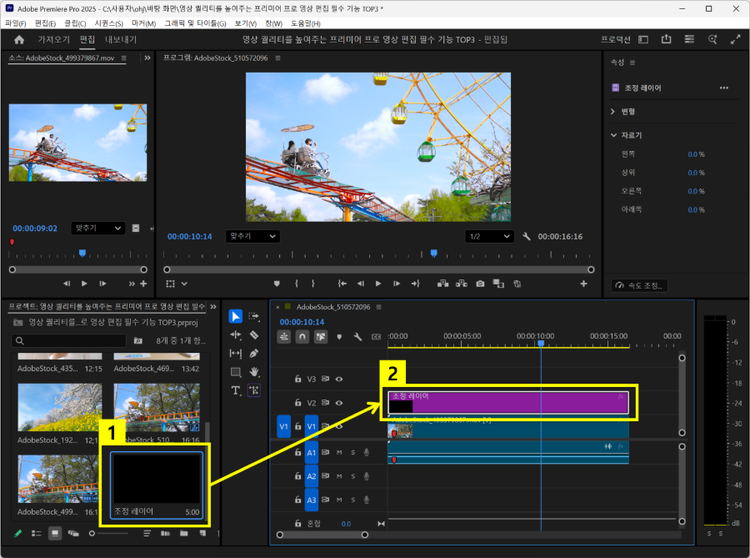This screenshot has height=558, width=750.
Task: Click the Home icon in the top bar
Action: [19, 40]
